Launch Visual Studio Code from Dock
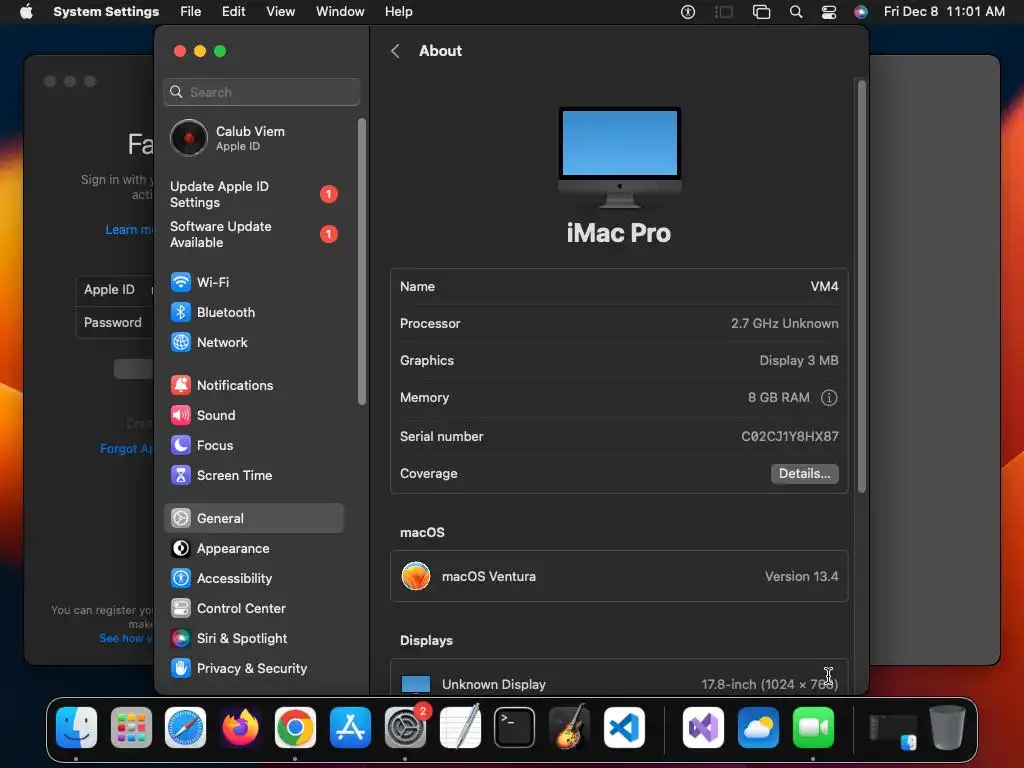 coord(624,728)
